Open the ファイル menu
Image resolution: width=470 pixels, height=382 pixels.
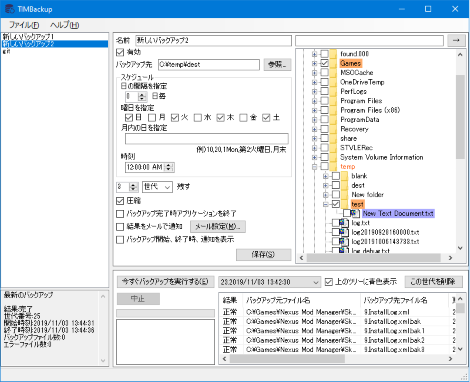[x=24, y=25]
